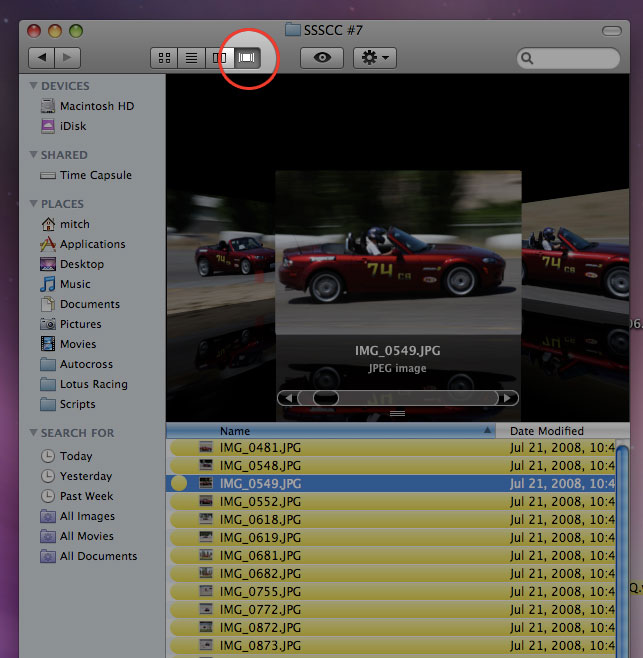Image resolution: width=643 pixels, height=658 pixels.
Task: Click the Cover Flow scrollbar thumb
Action: click(x=325, y=398)
